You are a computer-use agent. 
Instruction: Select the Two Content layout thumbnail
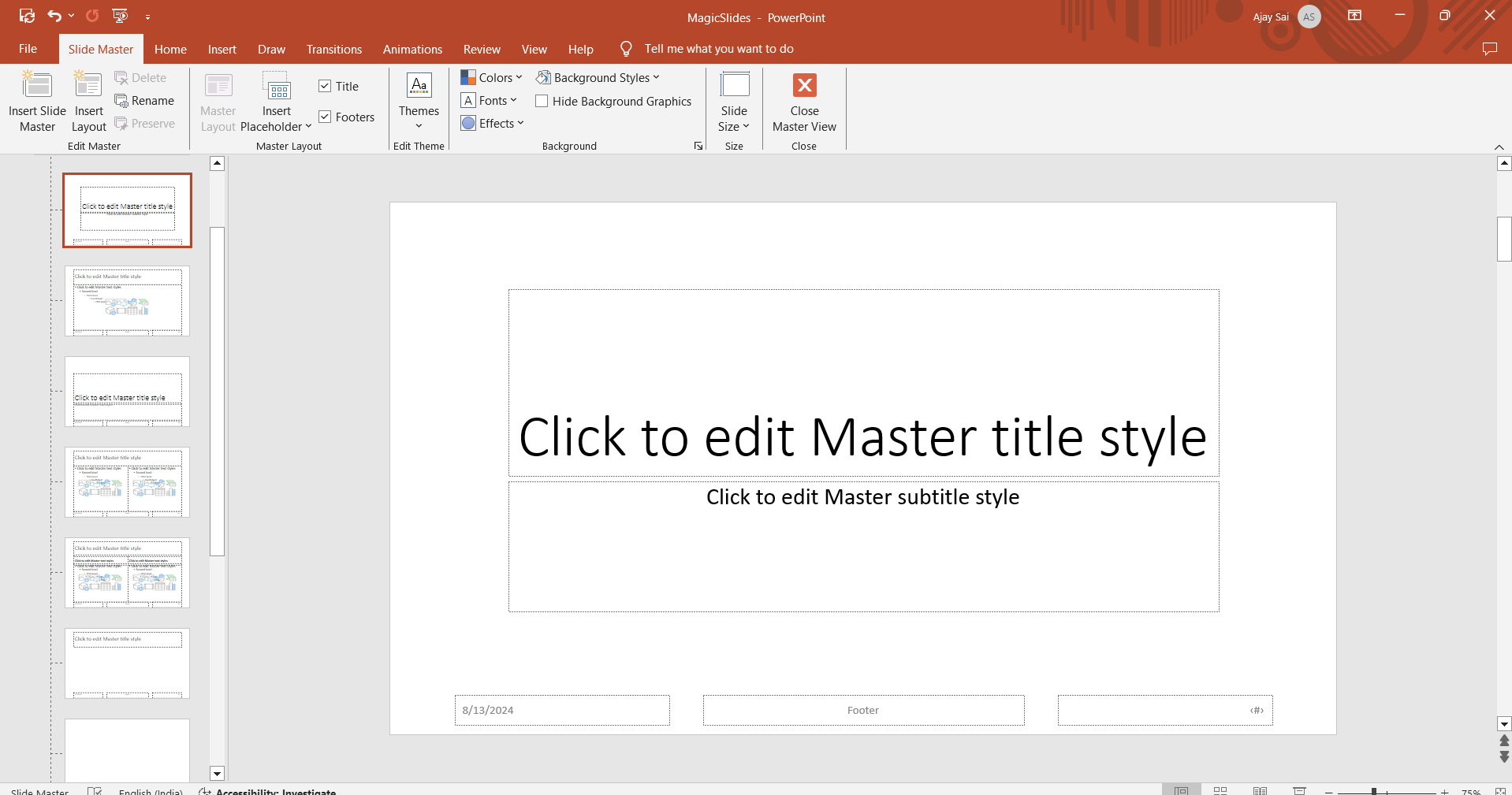pyautogui.click(x=127, y=482)
